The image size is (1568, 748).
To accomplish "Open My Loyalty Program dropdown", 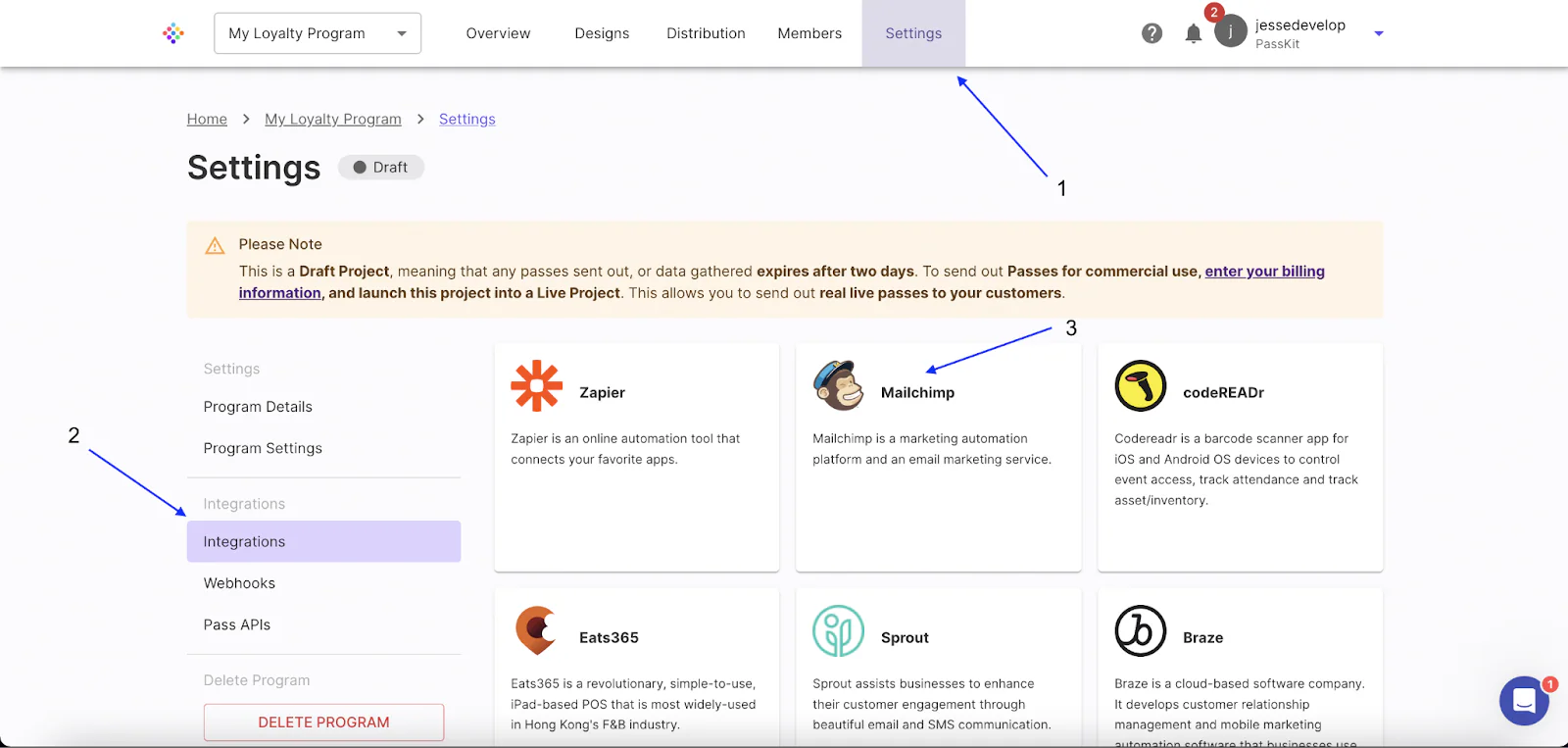I will (x=318, y=33).
